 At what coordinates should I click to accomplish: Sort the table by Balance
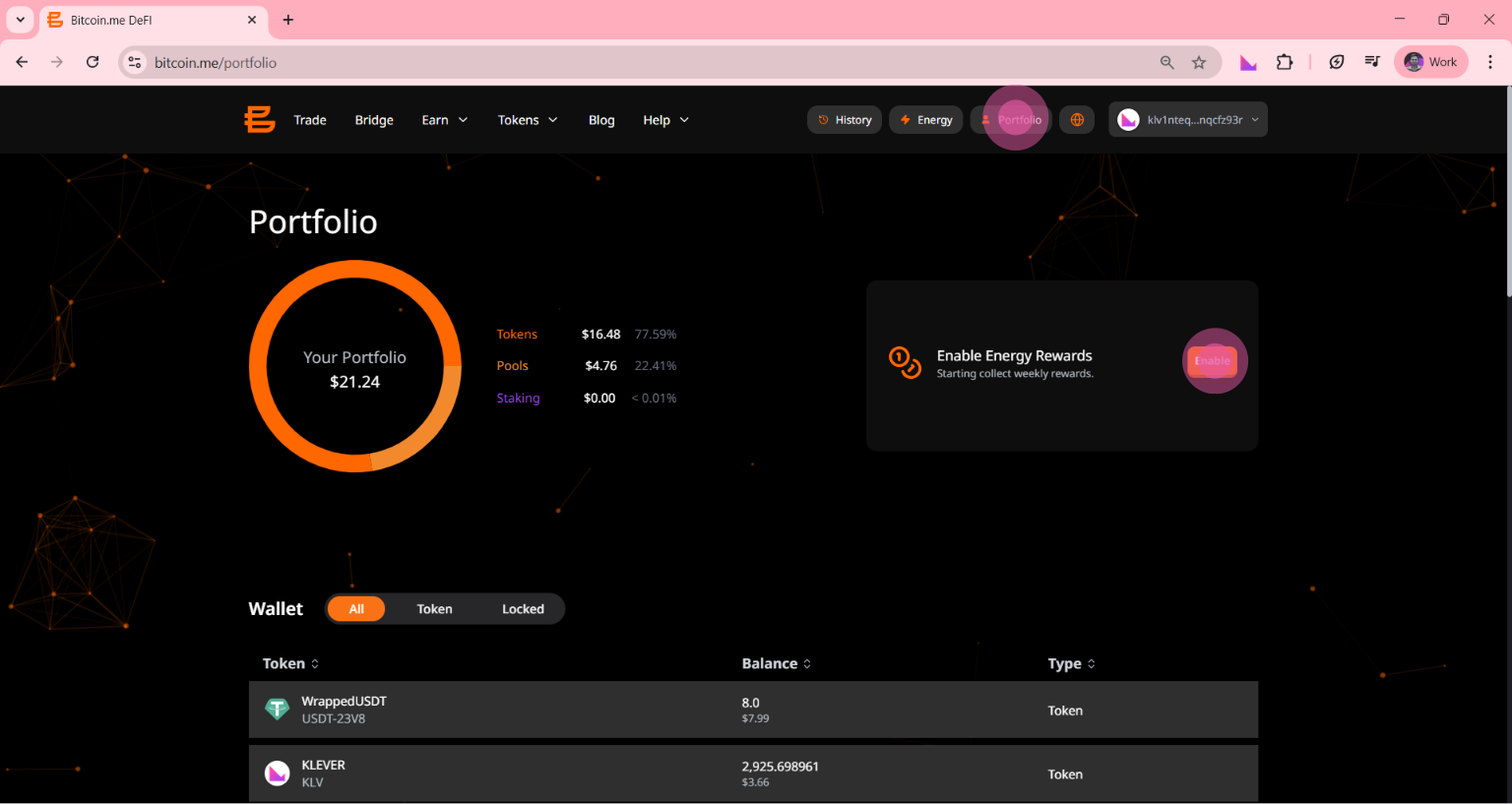point(777,664)
